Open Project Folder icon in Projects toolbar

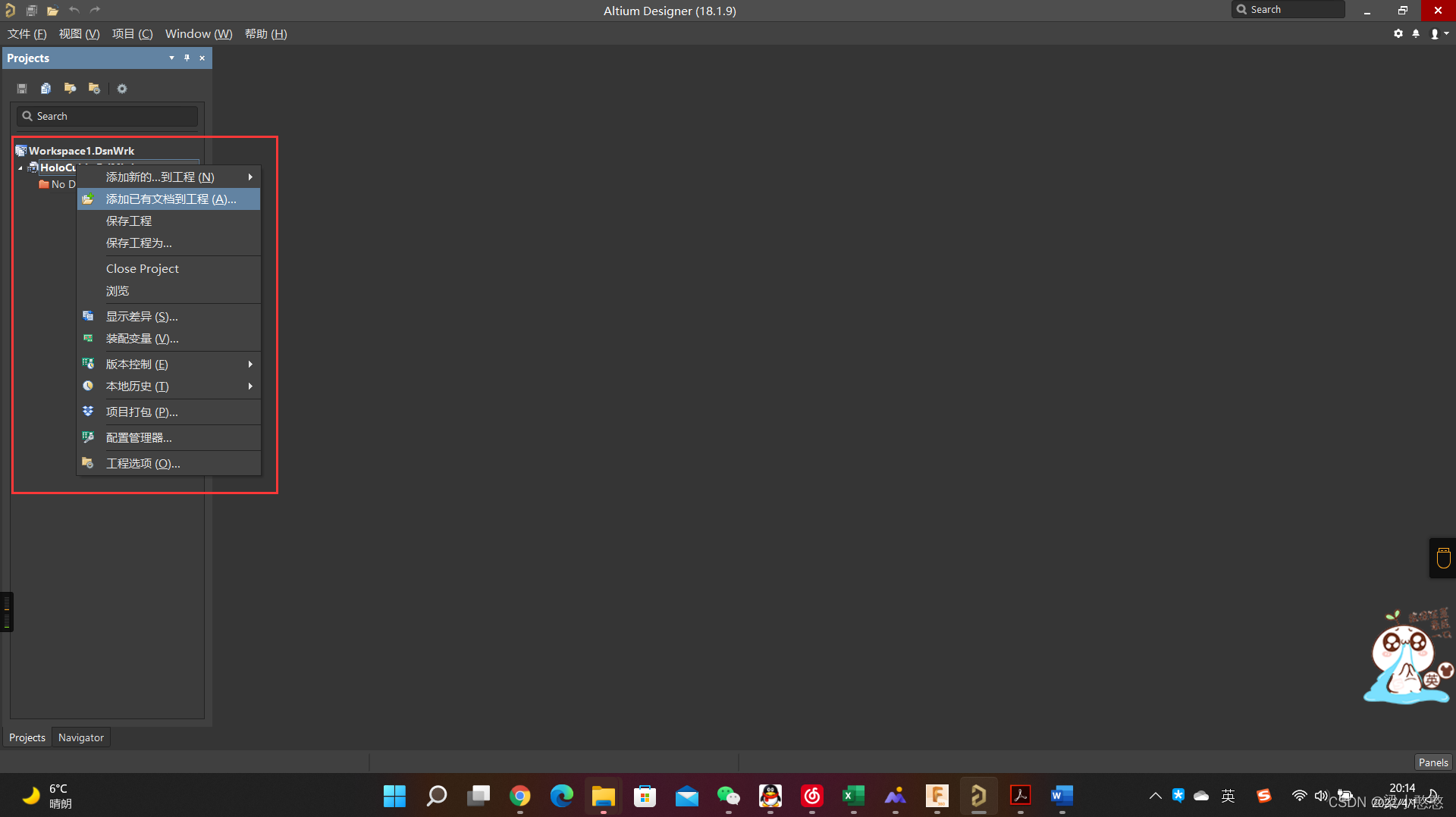click(x=70, y=89)
